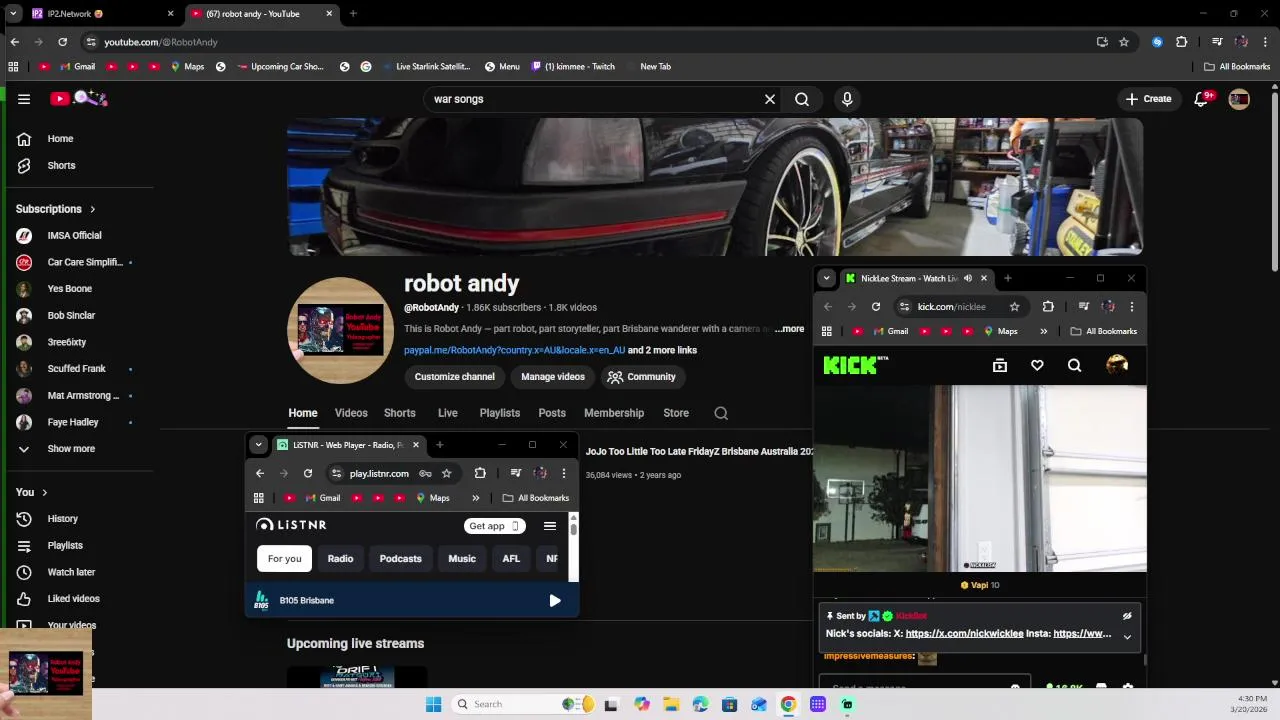Open File Explorer from taskbar
This screenshot has width=1280, height=720.
pos(671,704)
